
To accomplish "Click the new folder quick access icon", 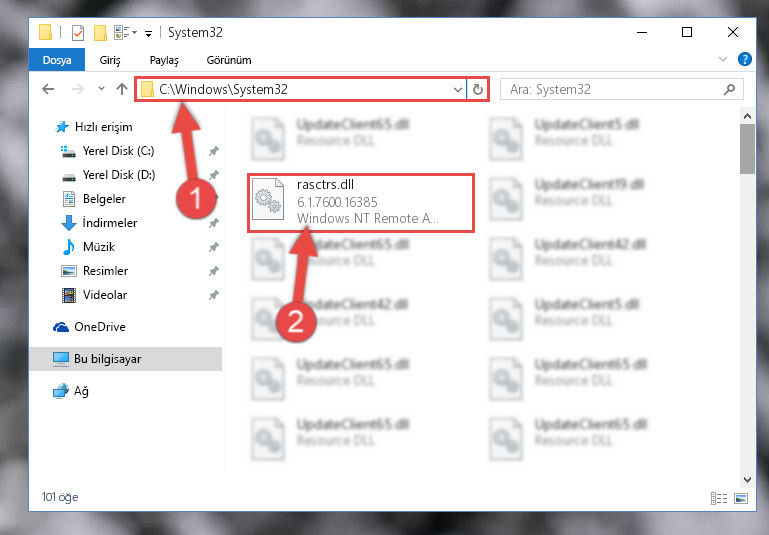I will (x=100, y=33).
